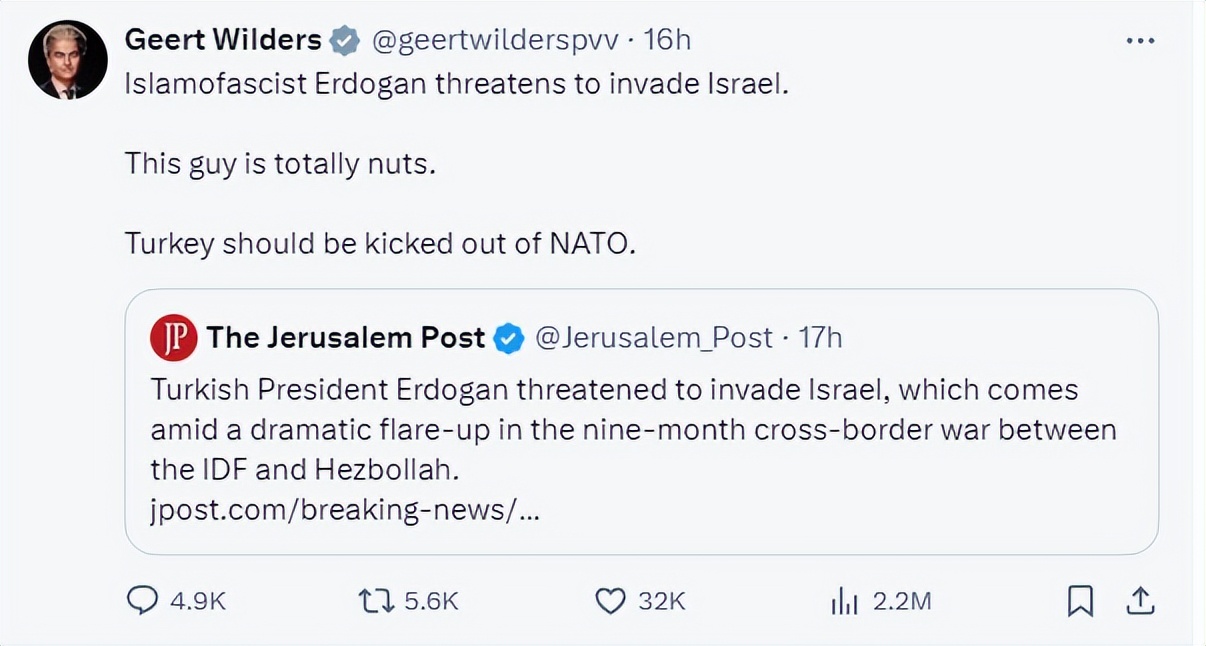Share the tweet via the upload arrow icon

coord(1139,600)
